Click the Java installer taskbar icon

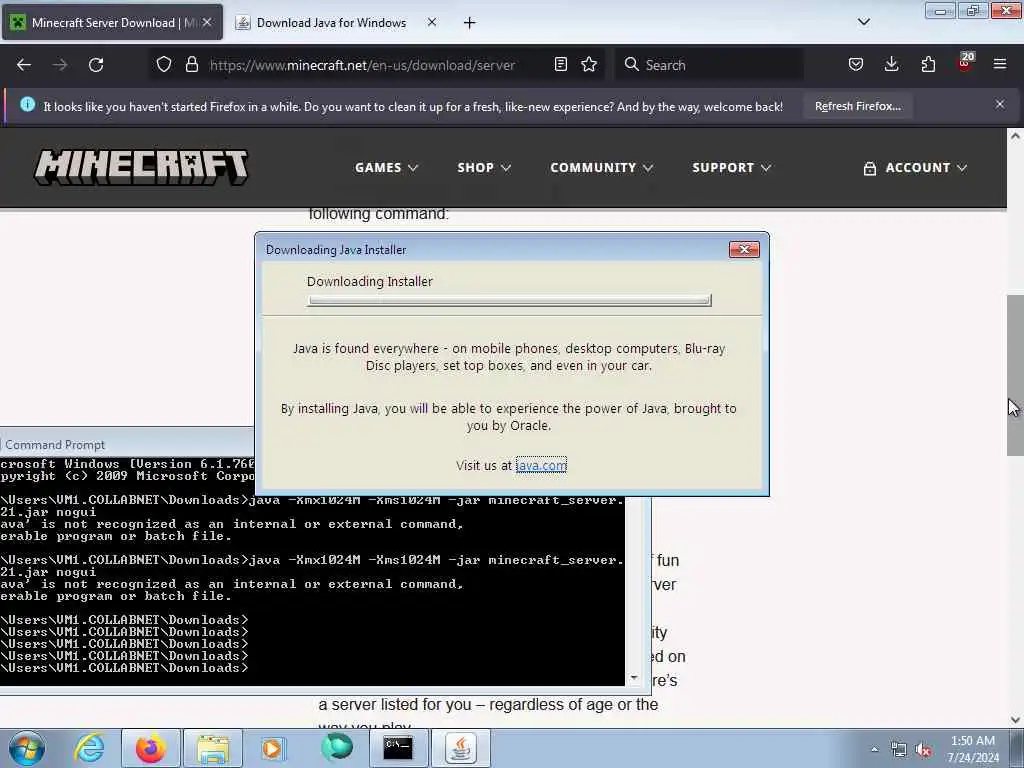pyautogui.click(x=461, y=748)
